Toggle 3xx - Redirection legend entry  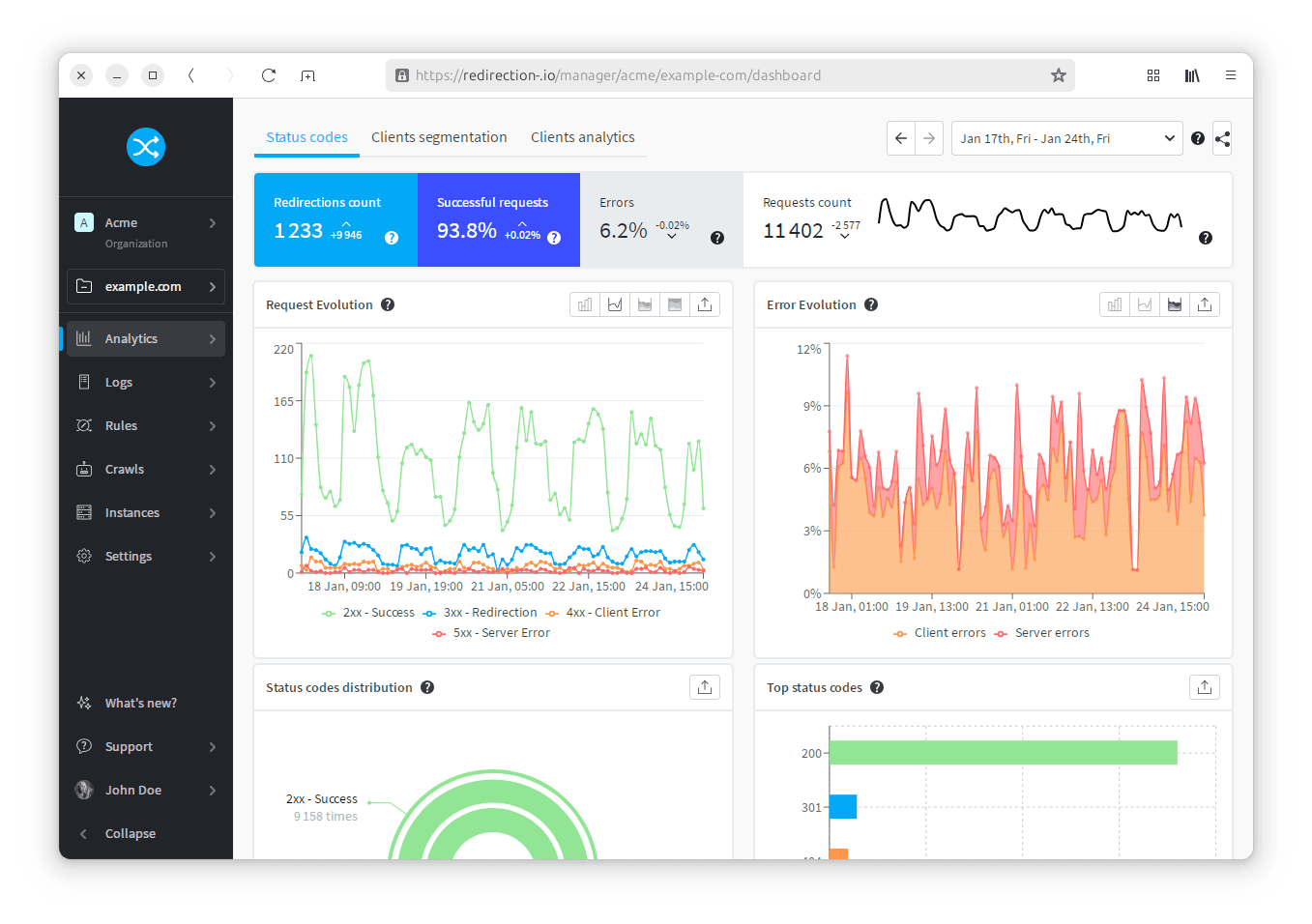click(480, 613)
